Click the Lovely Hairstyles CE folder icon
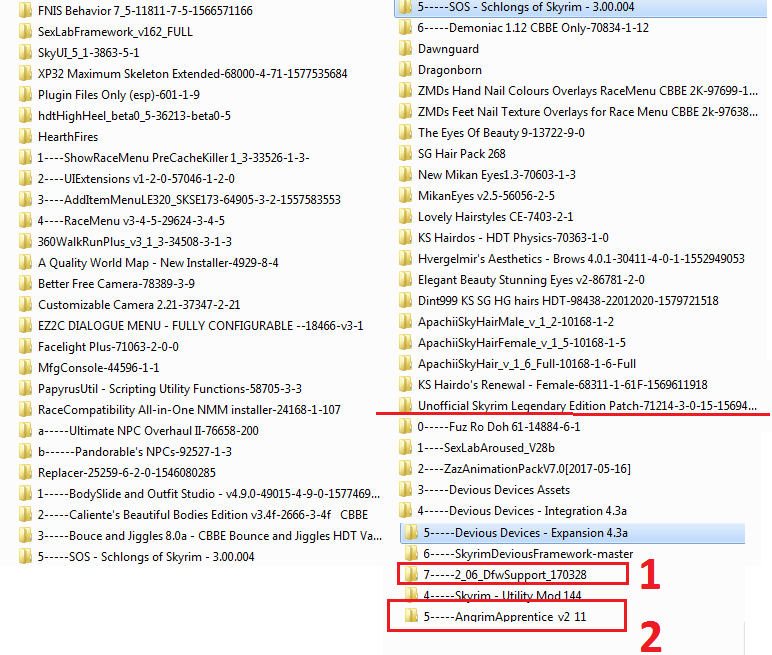Screen dimensions: 772x655 (406, 217)
